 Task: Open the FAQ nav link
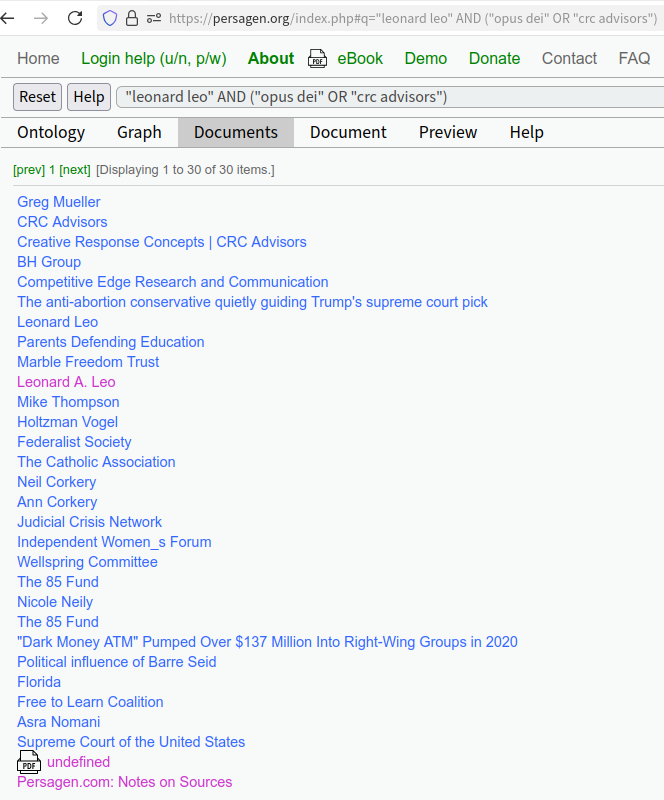tap(634, 59)
